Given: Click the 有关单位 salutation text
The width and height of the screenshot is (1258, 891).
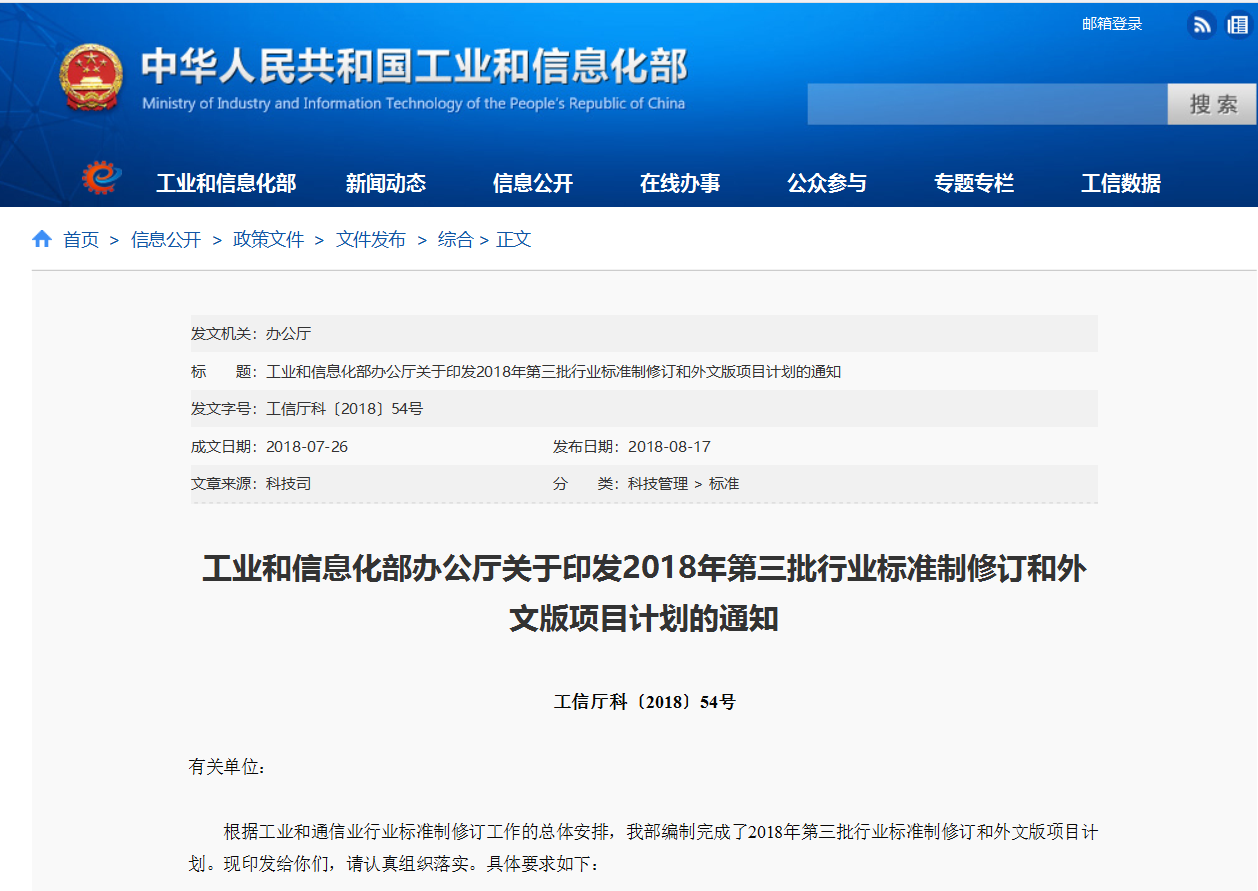Looking at the screenshot, I should pyautogui.click(x=228, y=767).
